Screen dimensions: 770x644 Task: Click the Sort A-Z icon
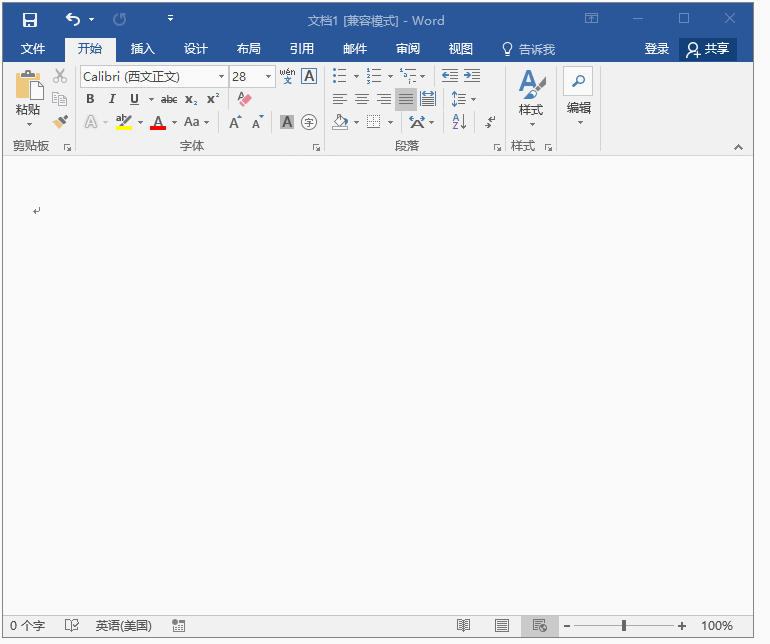click(459, 122)
